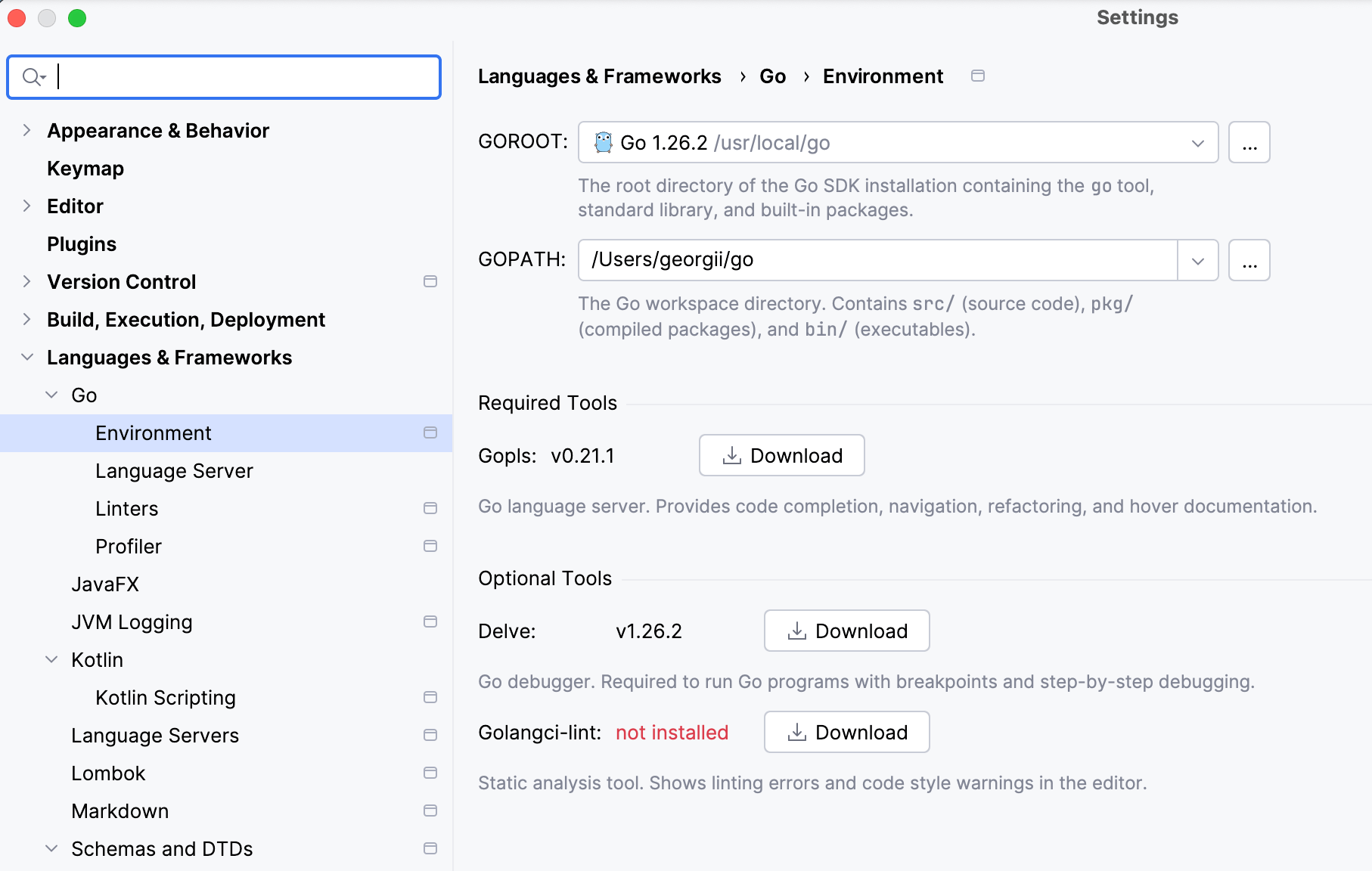
Task: Browse for GOPATH directory with ellipsis button
Action: (x=1249, y=260)
